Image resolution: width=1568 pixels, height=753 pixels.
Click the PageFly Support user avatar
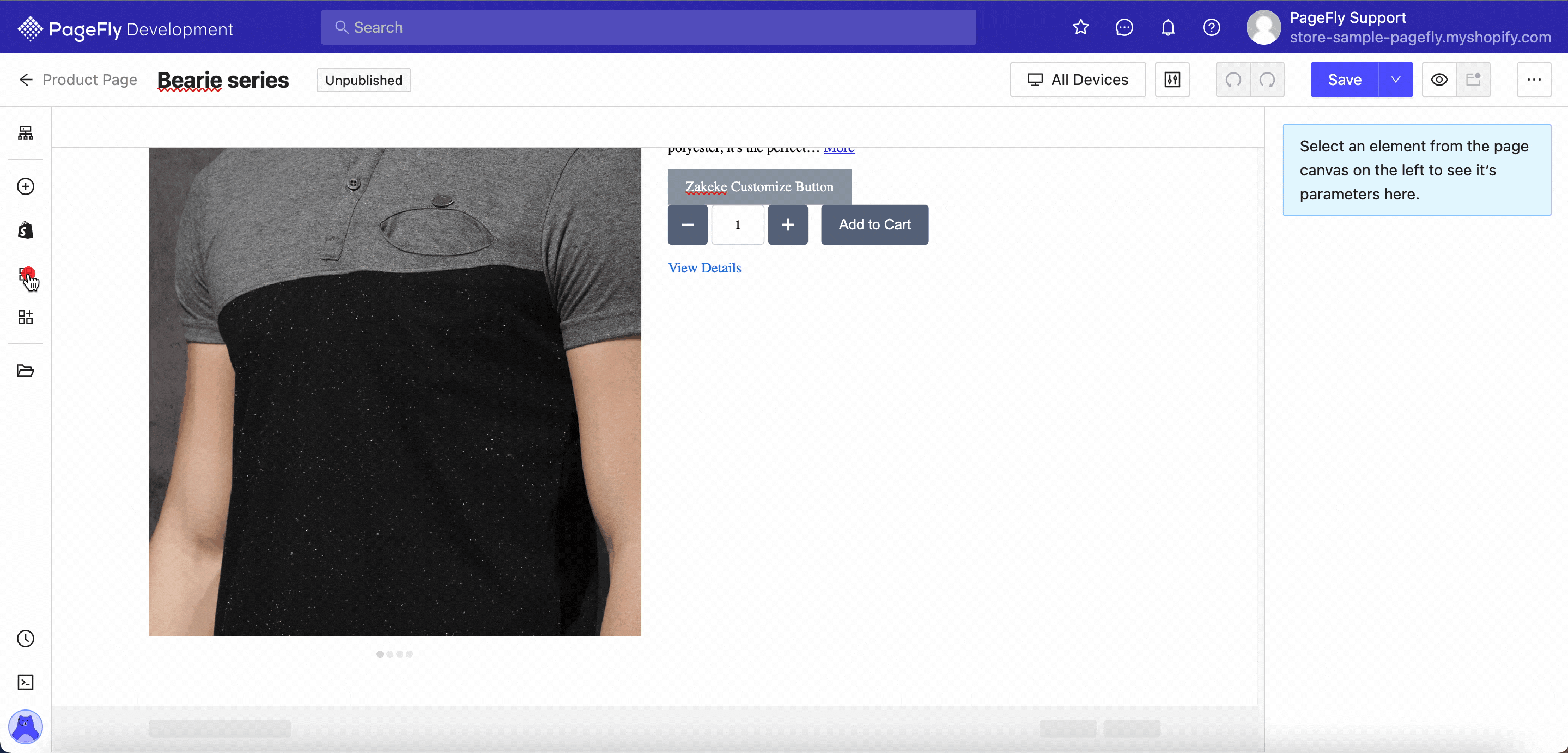click(x=1263, y=27)
